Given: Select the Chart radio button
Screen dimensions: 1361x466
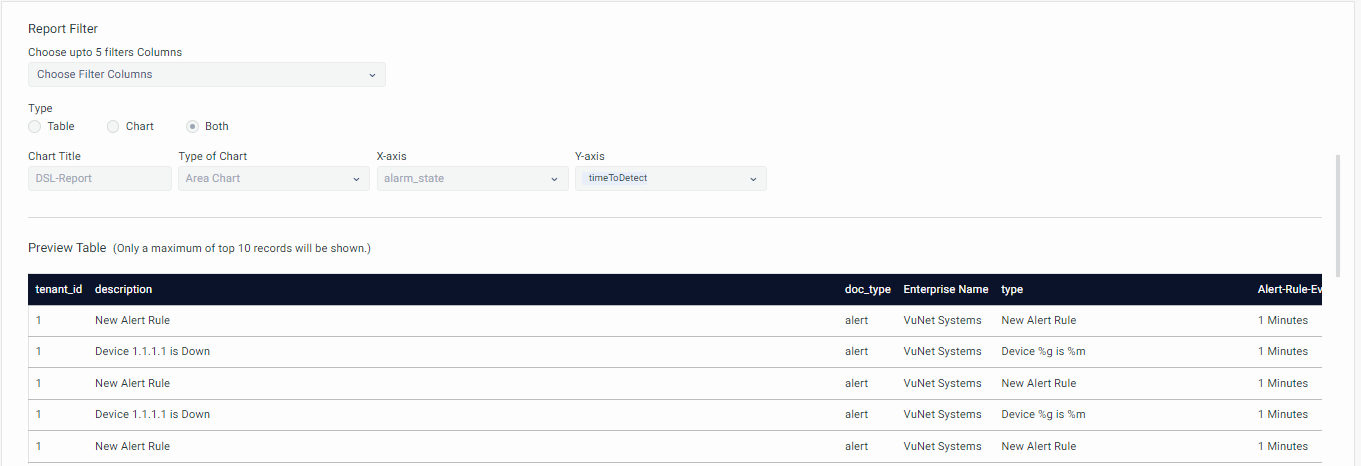Looking at the screenshot, I should [114, 127].
